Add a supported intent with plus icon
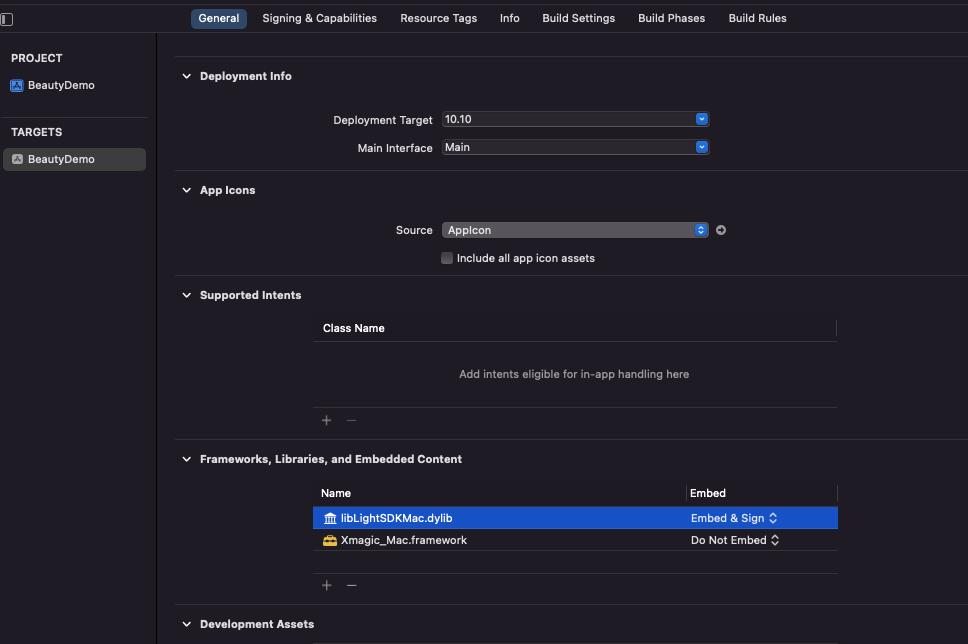 coord(327,420)
